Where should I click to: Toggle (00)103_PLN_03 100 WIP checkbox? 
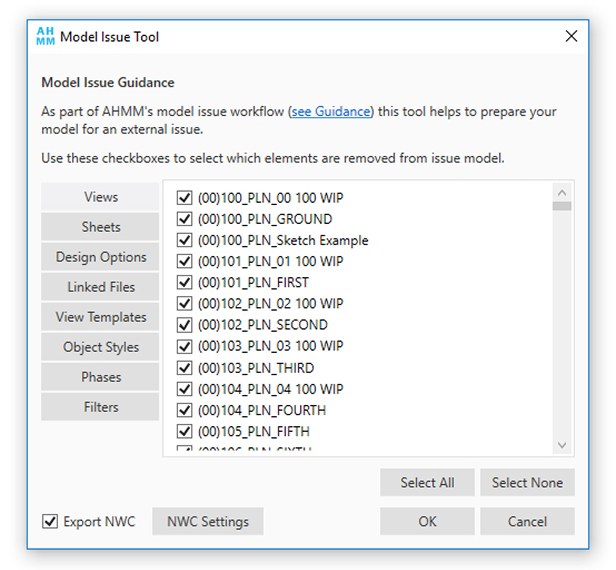184,346
